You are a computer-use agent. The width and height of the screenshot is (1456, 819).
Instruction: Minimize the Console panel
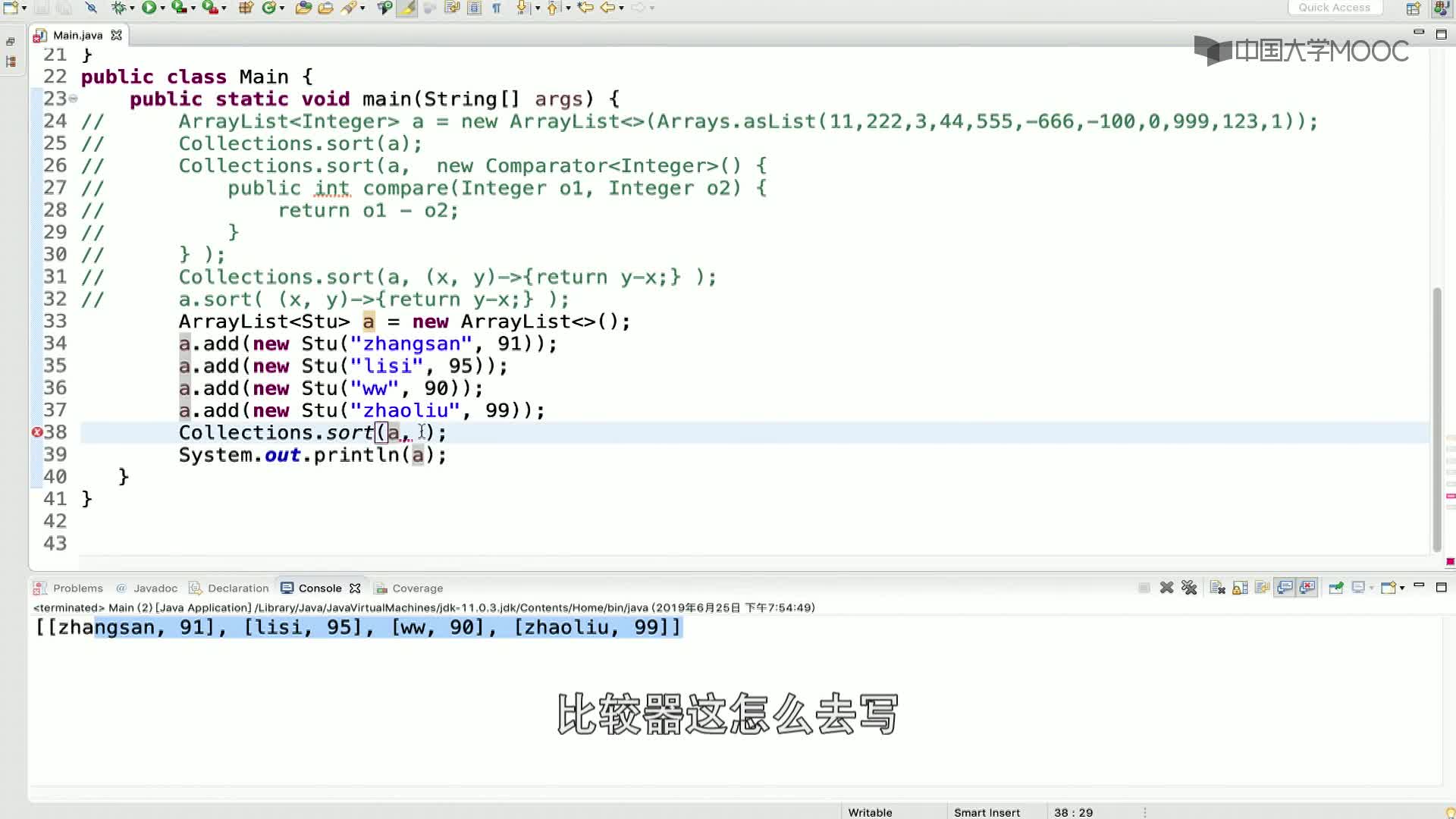coord(1419,586)
